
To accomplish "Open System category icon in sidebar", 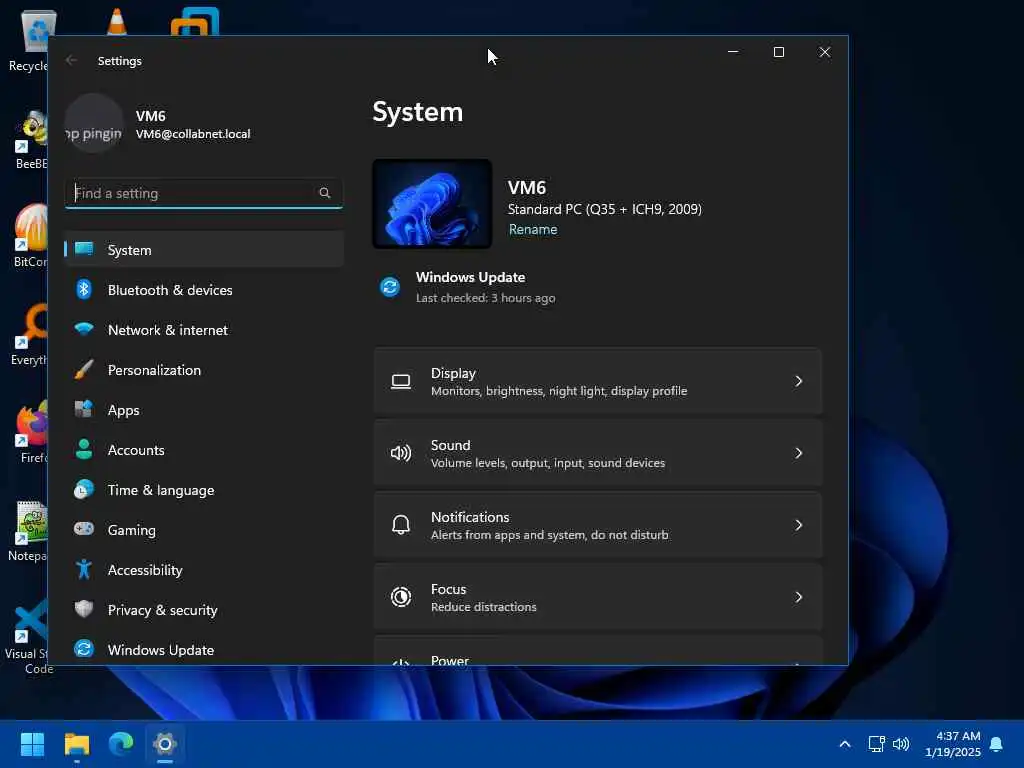I will point(84,249).
